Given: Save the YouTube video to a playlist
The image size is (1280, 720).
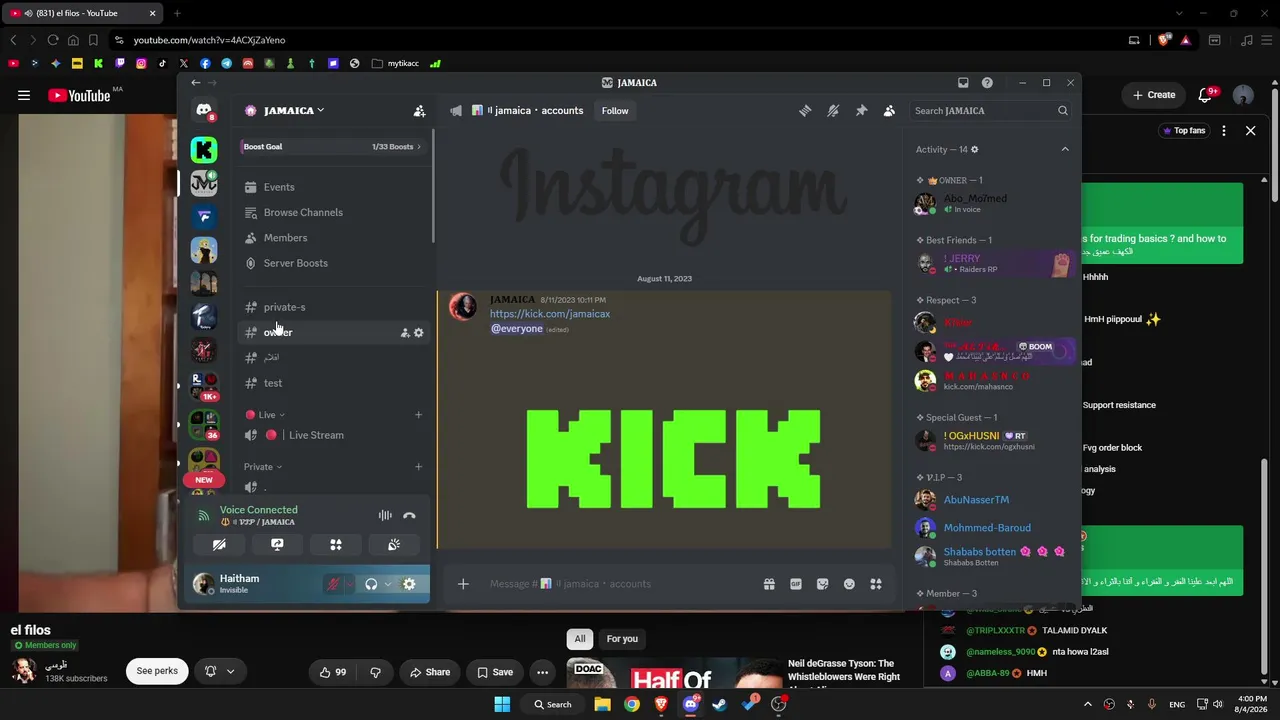Looking at the screenshot, I should point(495,672).
